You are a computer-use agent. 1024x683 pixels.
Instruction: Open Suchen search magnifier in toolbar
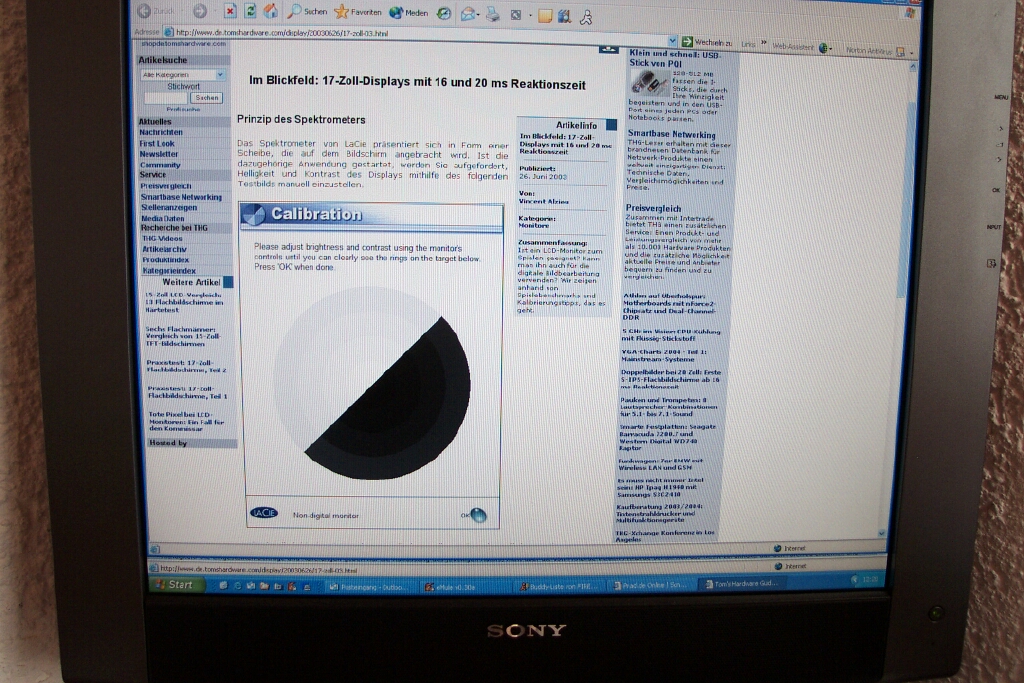coord(296,11)
